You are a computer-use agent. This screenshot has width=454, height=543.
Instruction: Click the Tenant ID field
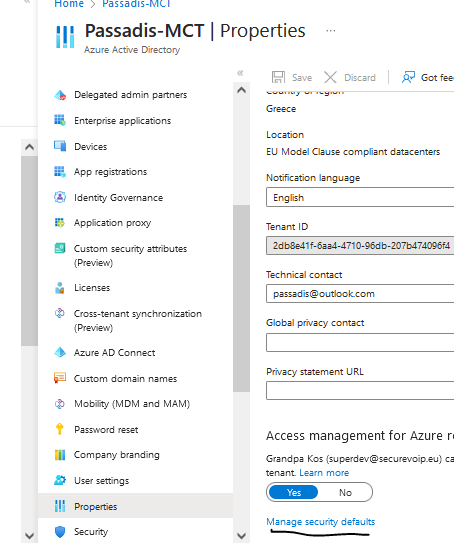(x=360, y=246)
